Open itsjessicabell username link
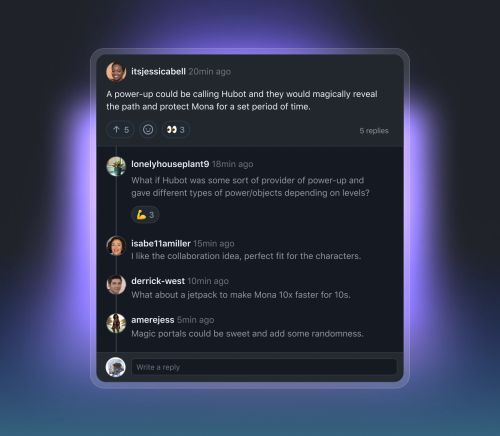Image resolution: width=500 pixels, height=436 pixels. [158, 72]
